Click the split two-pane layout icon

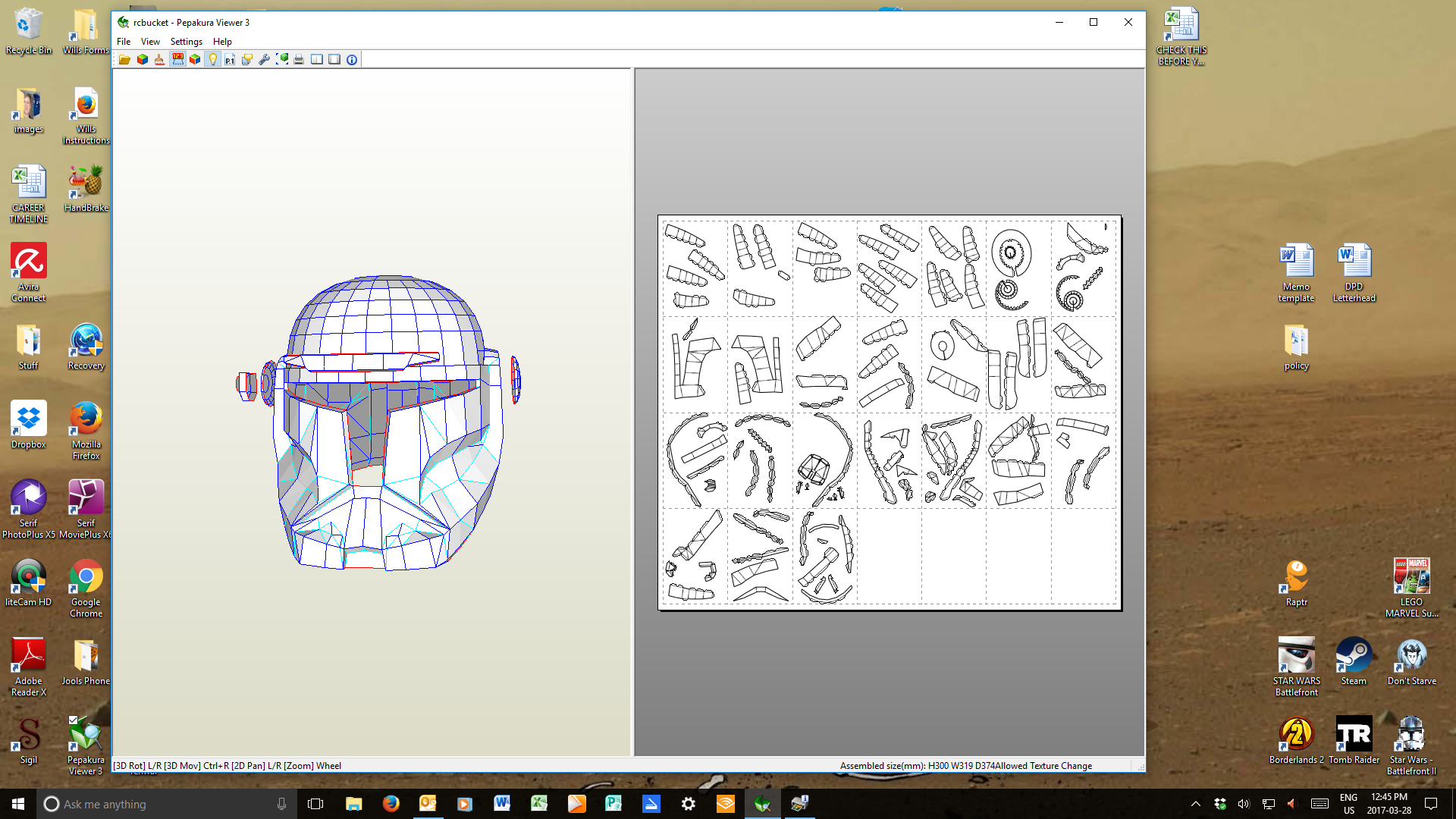(x=317, y=59)
